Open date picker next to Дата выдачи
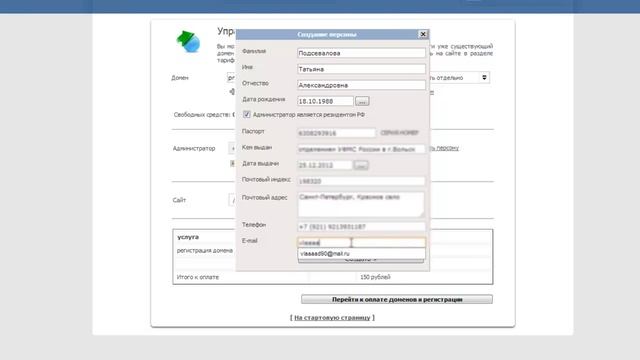Image resolution: width=640 pixels, height=360 pixels. pyautogui.click(x=361, y=165)
